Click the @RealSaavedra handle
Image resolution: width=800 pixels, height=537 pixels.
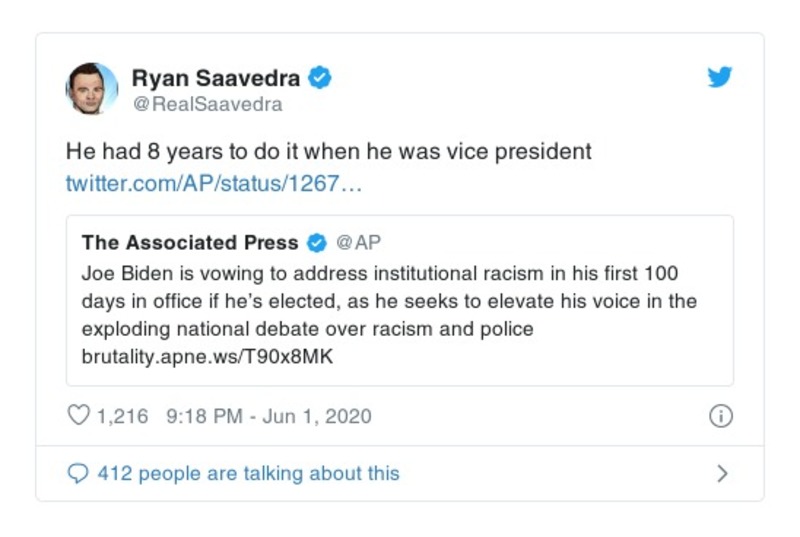(x=207, y=104)
